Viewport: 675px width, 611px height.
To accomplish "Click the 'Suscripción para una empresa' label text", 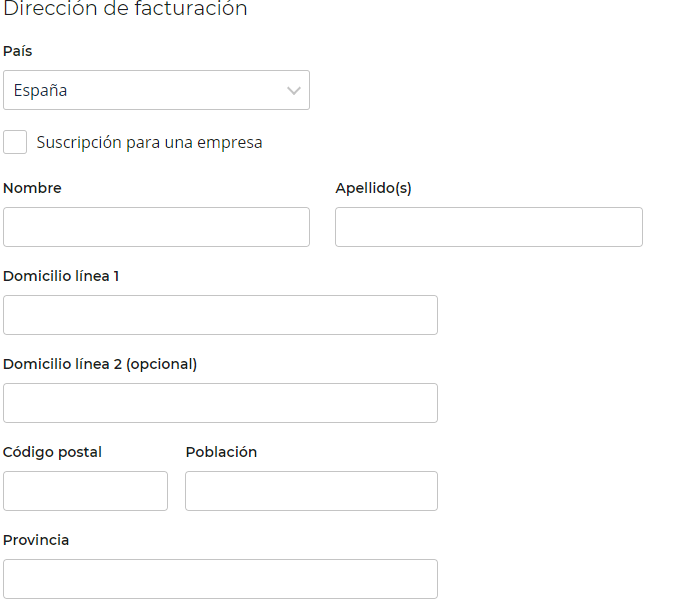I will pyautogui.click(x=149, y=142).
